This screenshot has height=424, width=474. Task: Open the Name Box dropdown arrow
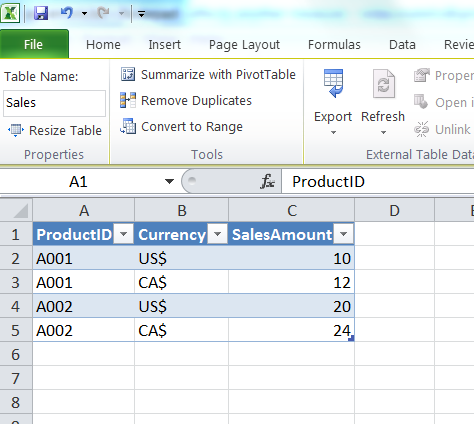pos(169,182)
